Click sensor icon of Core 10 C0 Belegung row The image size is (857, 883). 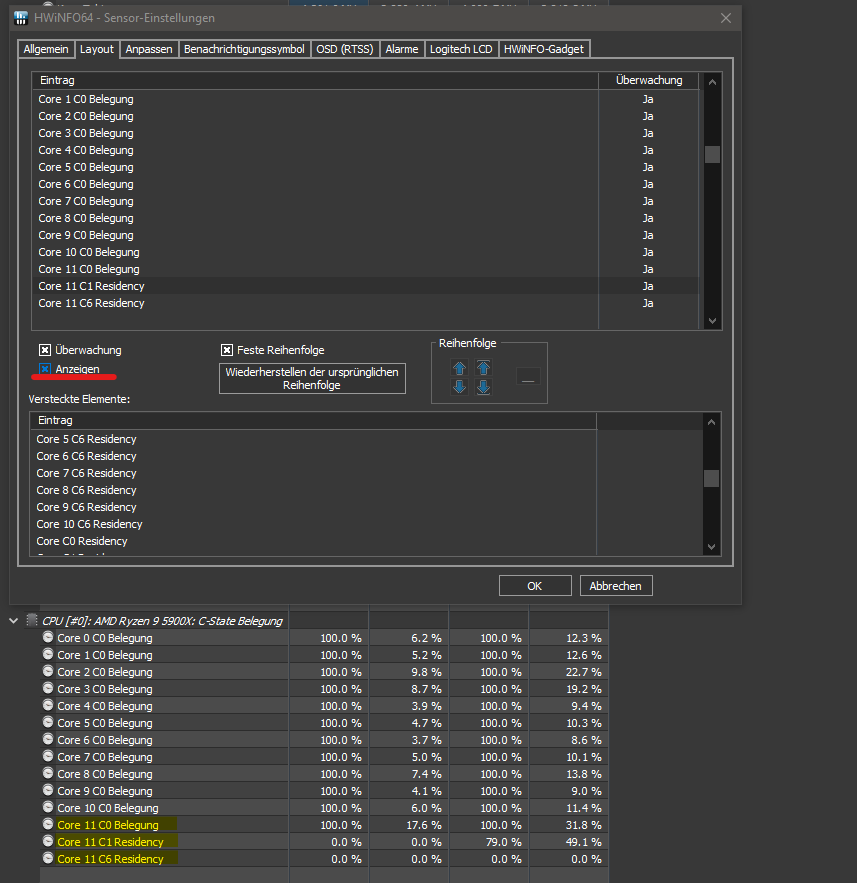(x=48, y=807)
